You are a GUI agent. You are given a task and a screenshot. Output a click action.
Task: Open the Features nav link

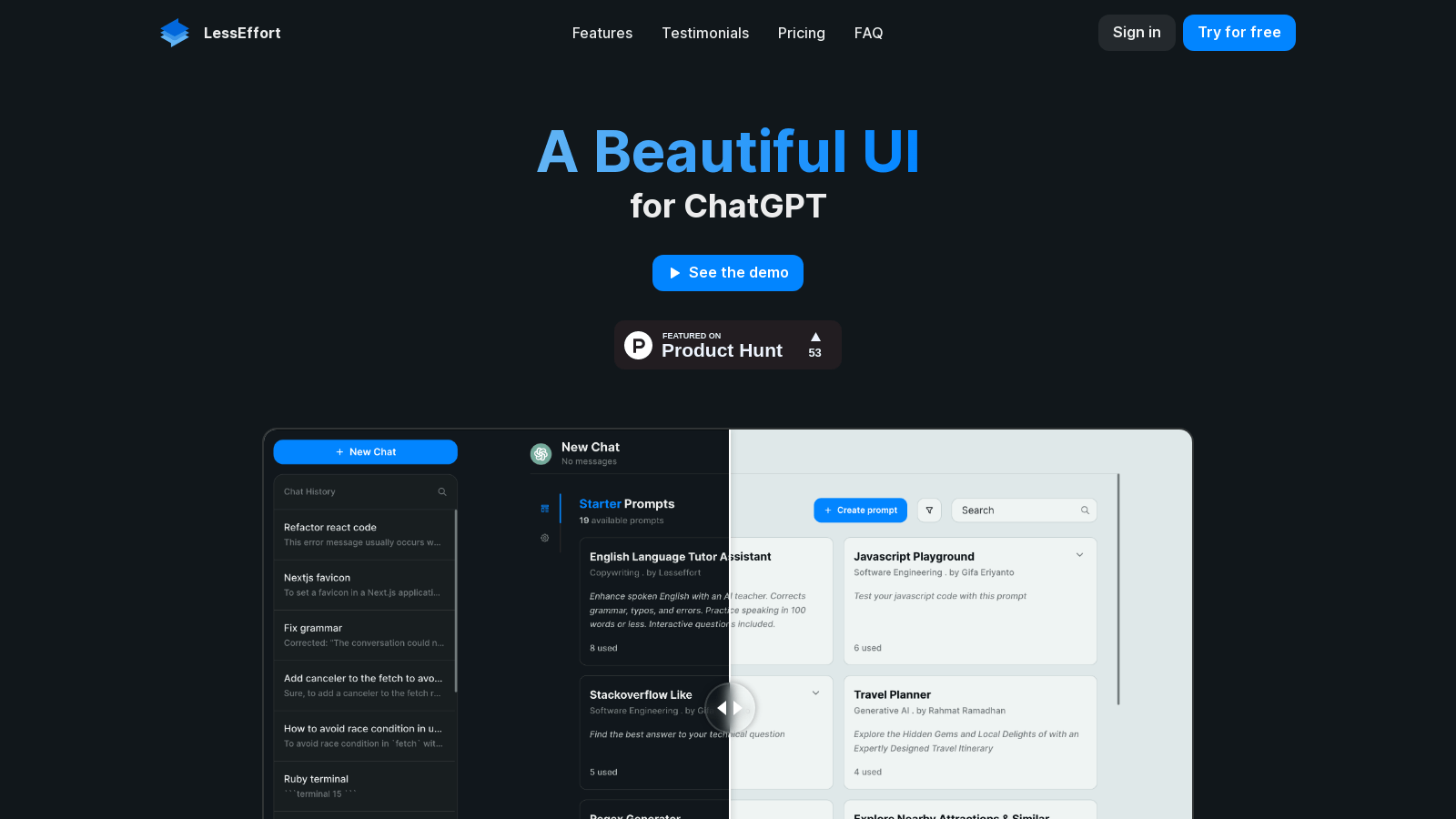(x=602, y=33)
